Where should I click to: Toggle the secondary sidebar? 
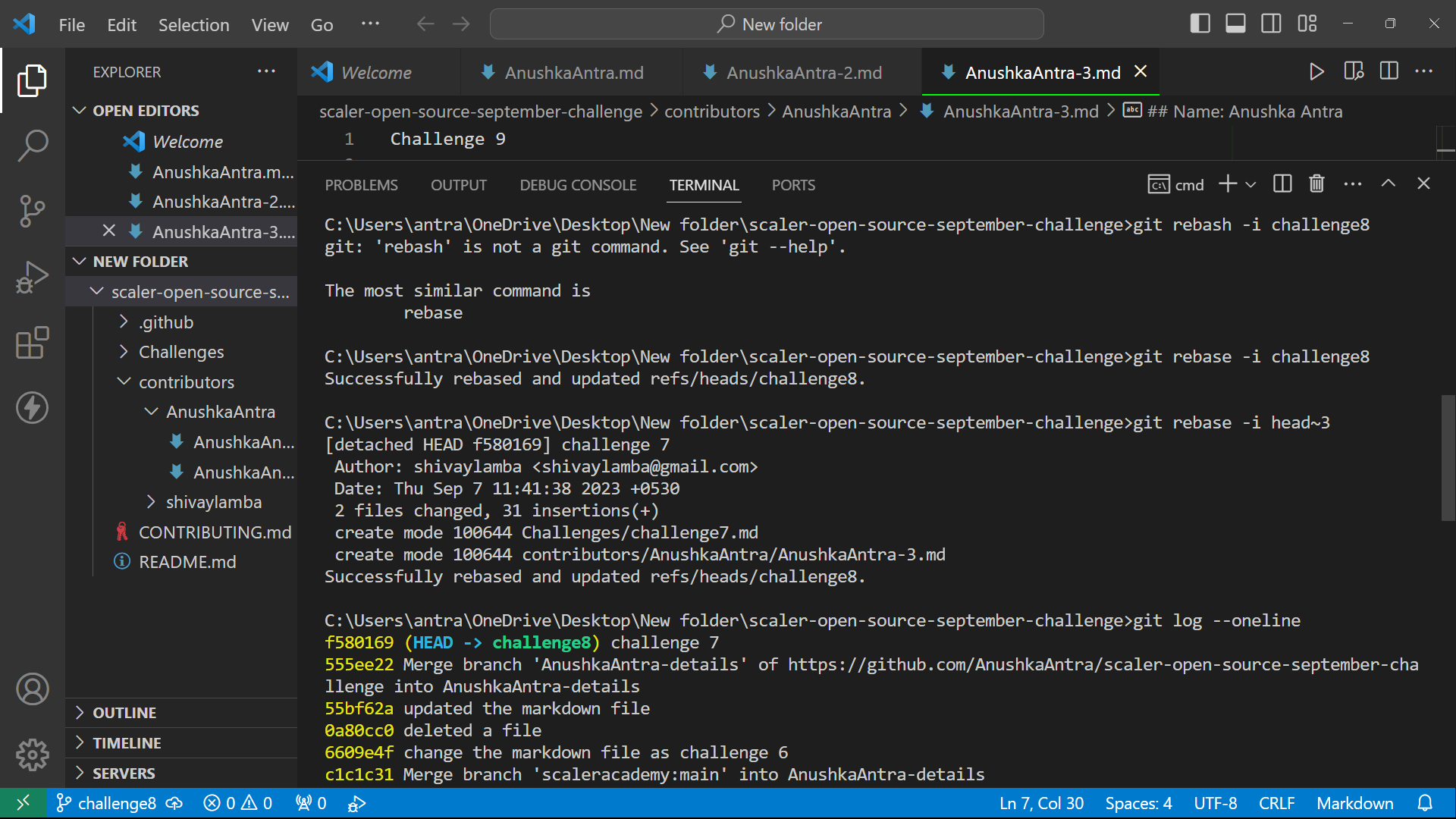1270,24
